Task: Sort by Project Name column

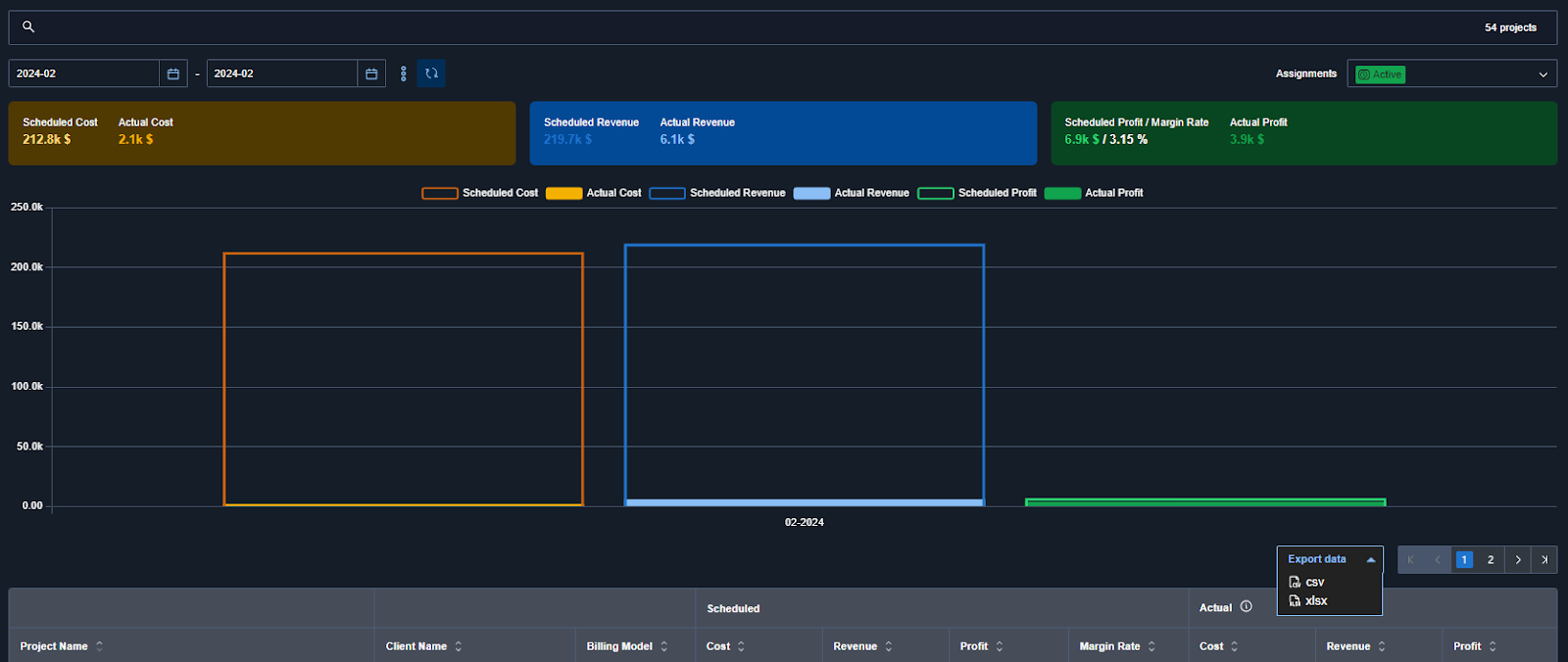Action: (99, 646)
